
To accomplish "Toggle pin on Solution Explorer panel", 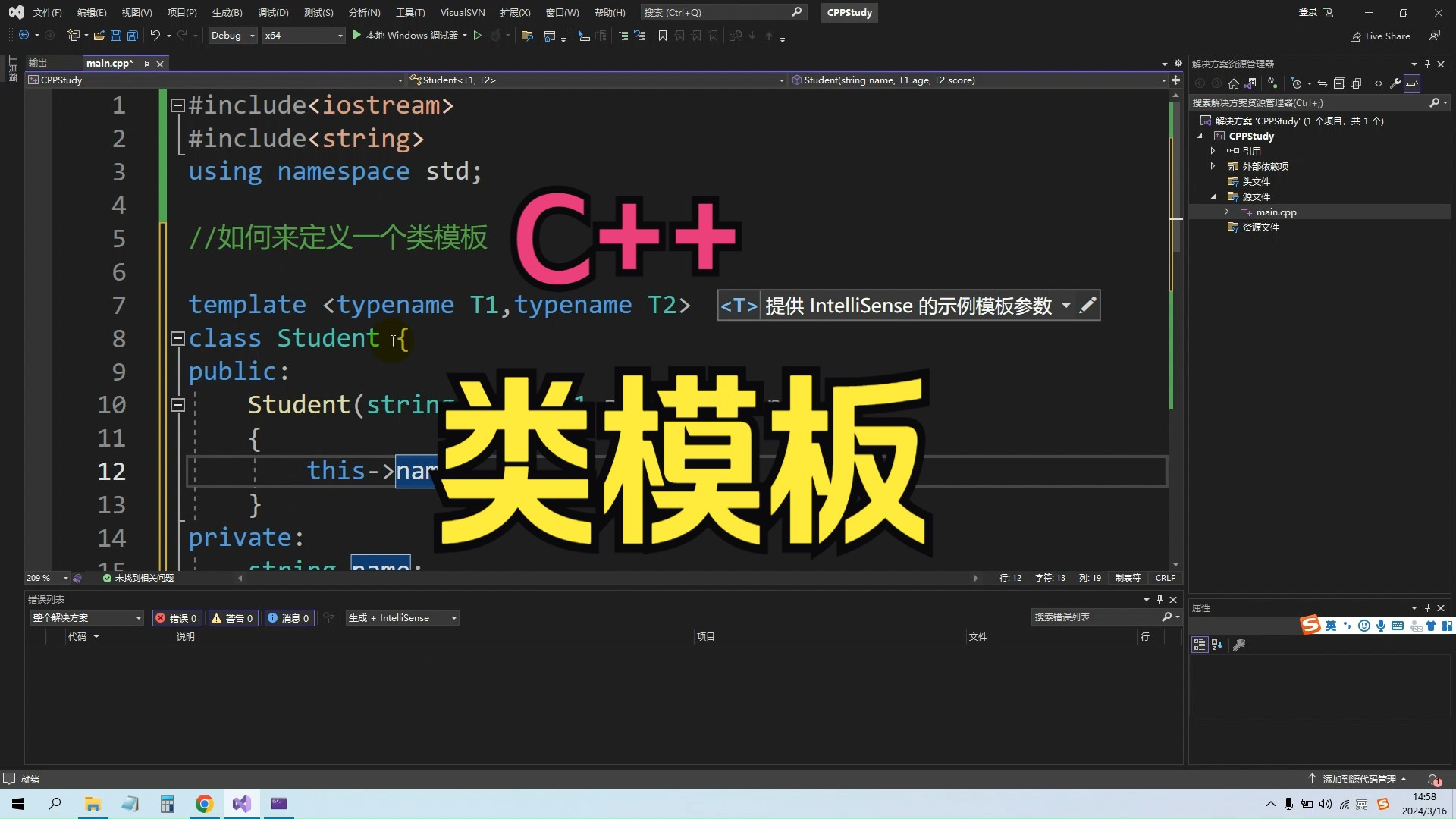I will (1427, 64).
